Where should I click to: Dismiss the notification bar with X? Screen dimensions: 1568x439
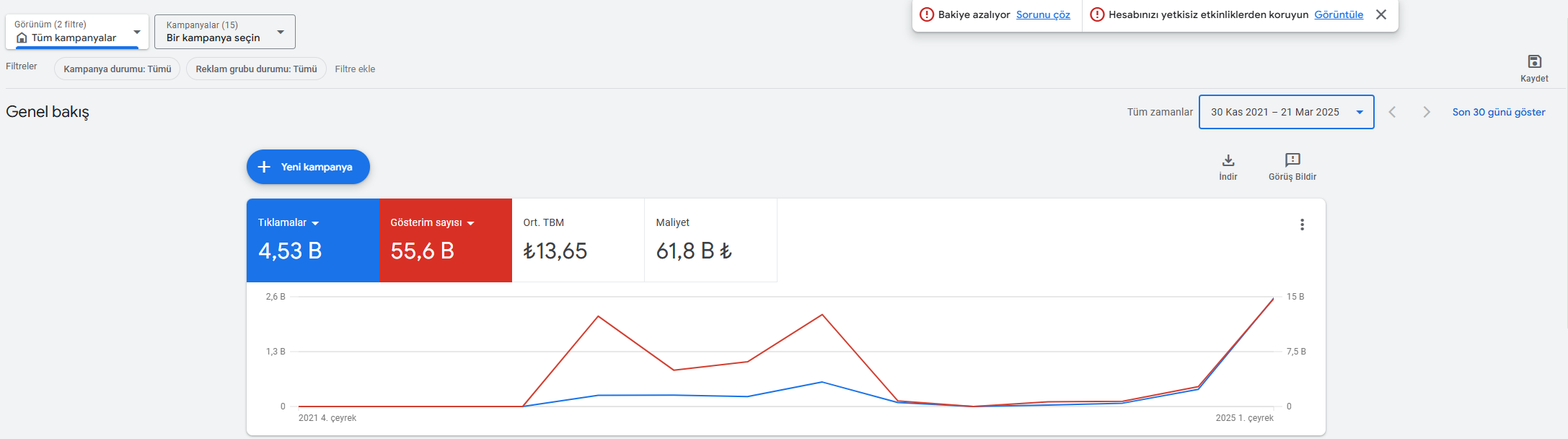(x=1380, y=14)
